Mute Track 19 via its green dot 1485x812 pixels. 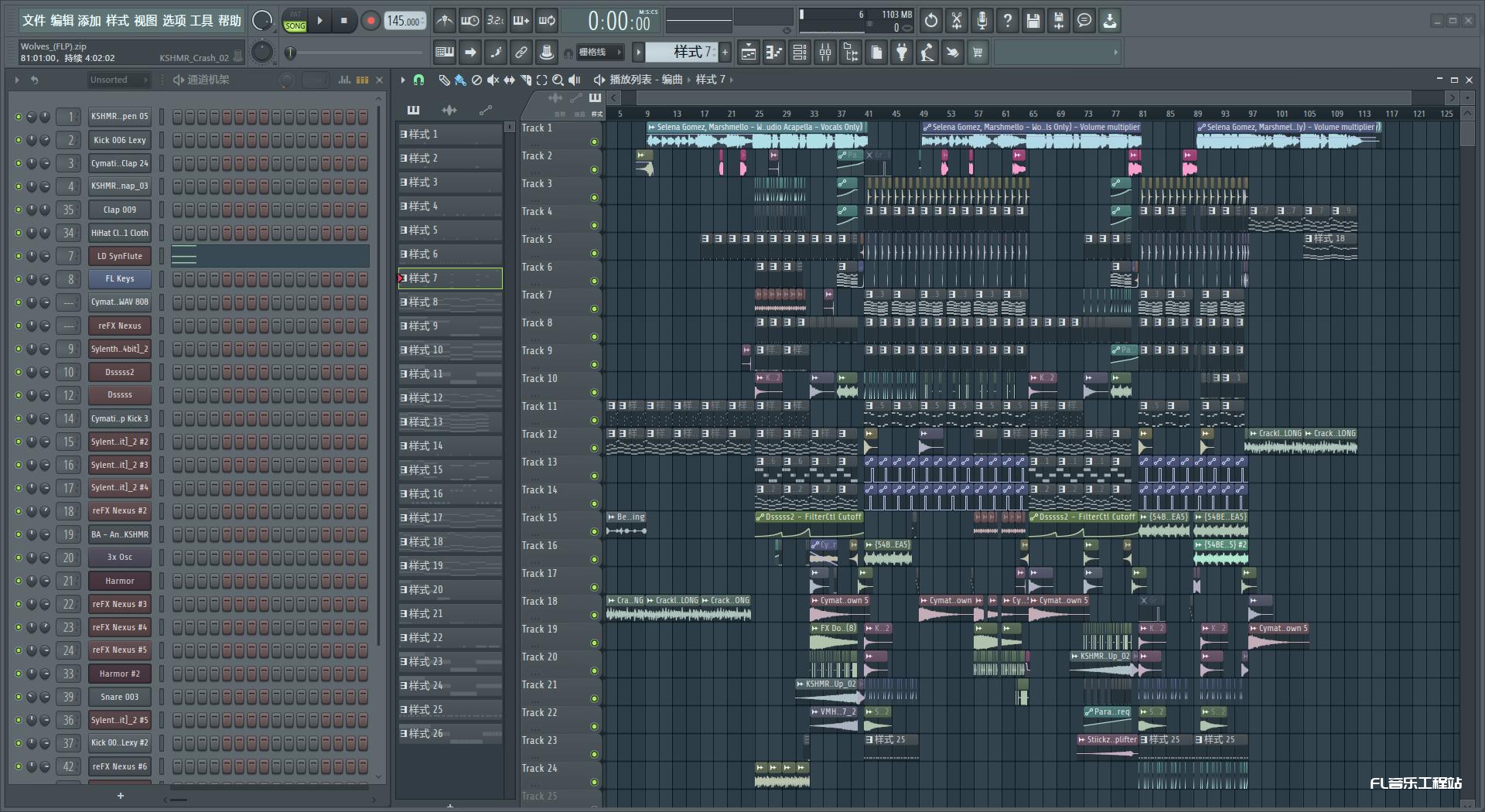tap(594, 643)
